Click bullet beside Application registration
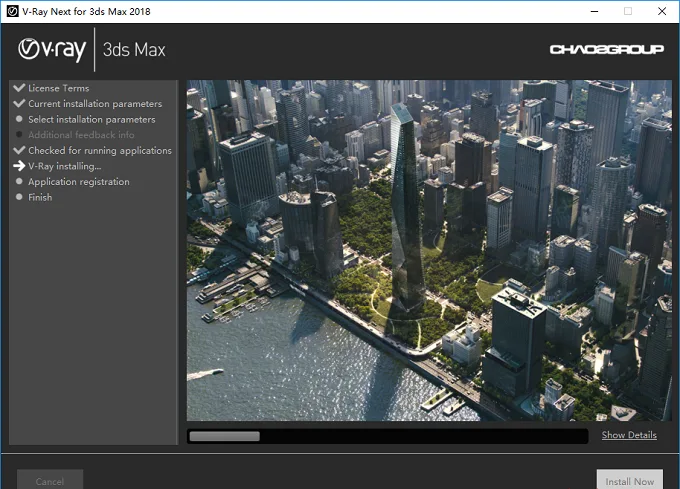This screenshot has height=489, width=680. 19,181
